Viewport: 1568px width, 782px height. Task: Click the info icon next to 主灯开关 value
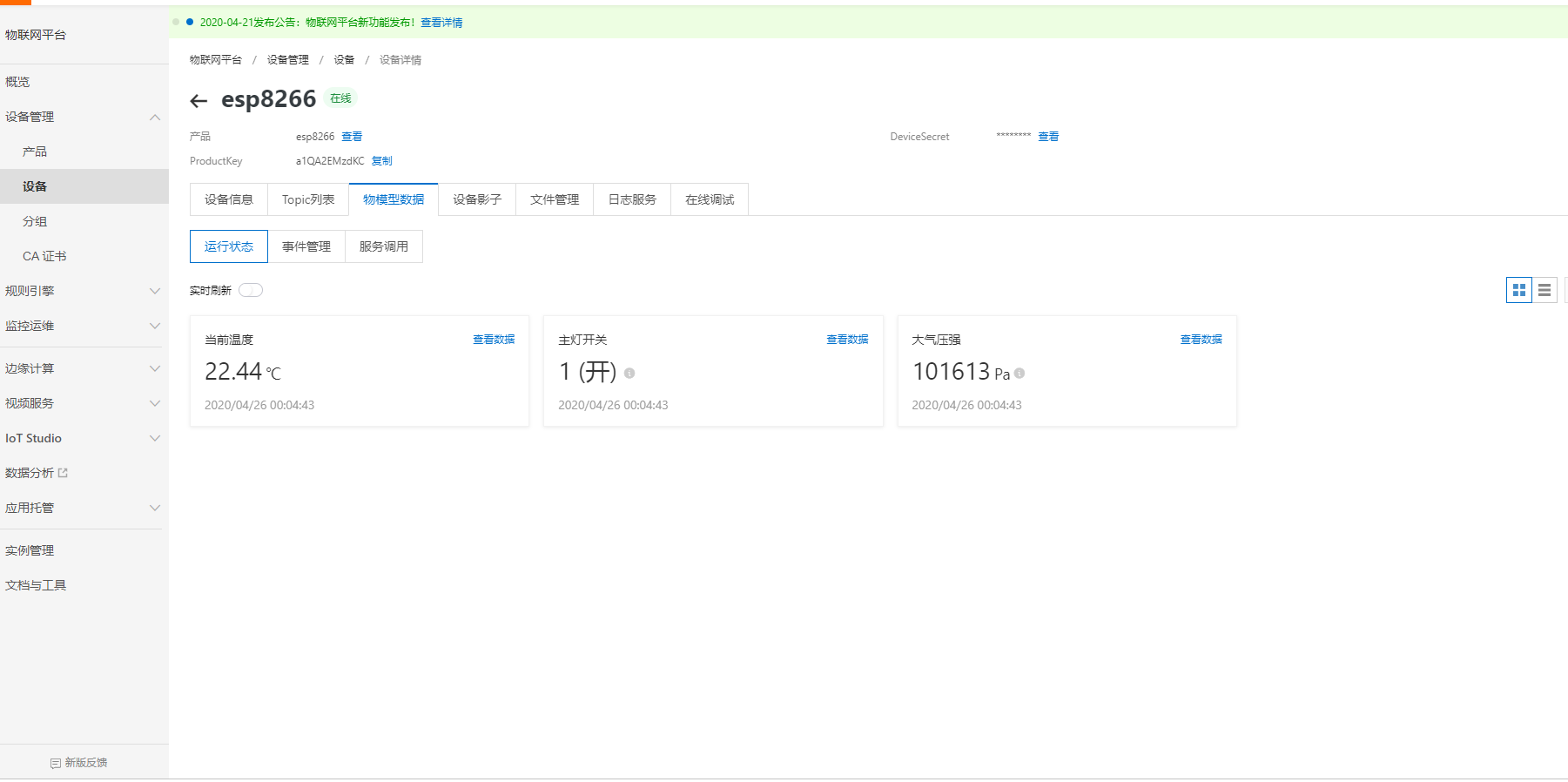(x=629, y=373)
